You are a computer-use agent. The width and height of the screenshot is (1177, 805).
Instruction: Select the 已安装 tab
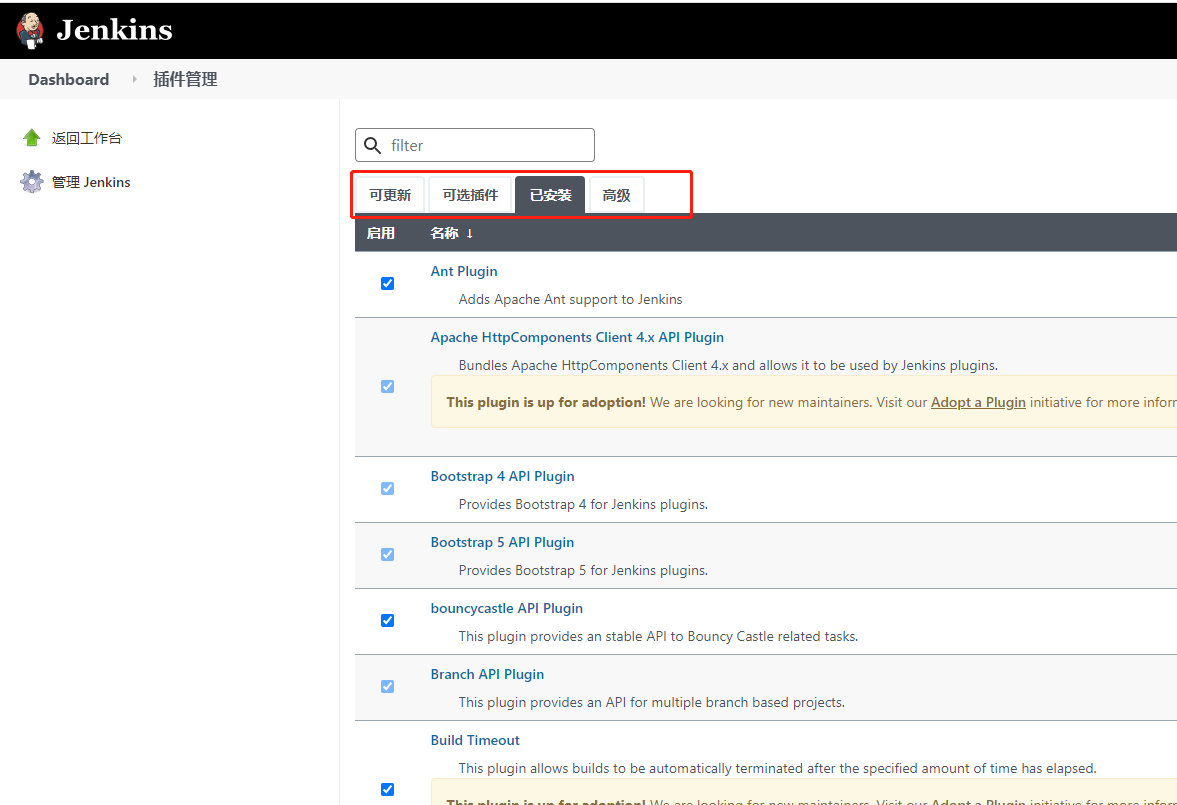[x=550, y=195]
